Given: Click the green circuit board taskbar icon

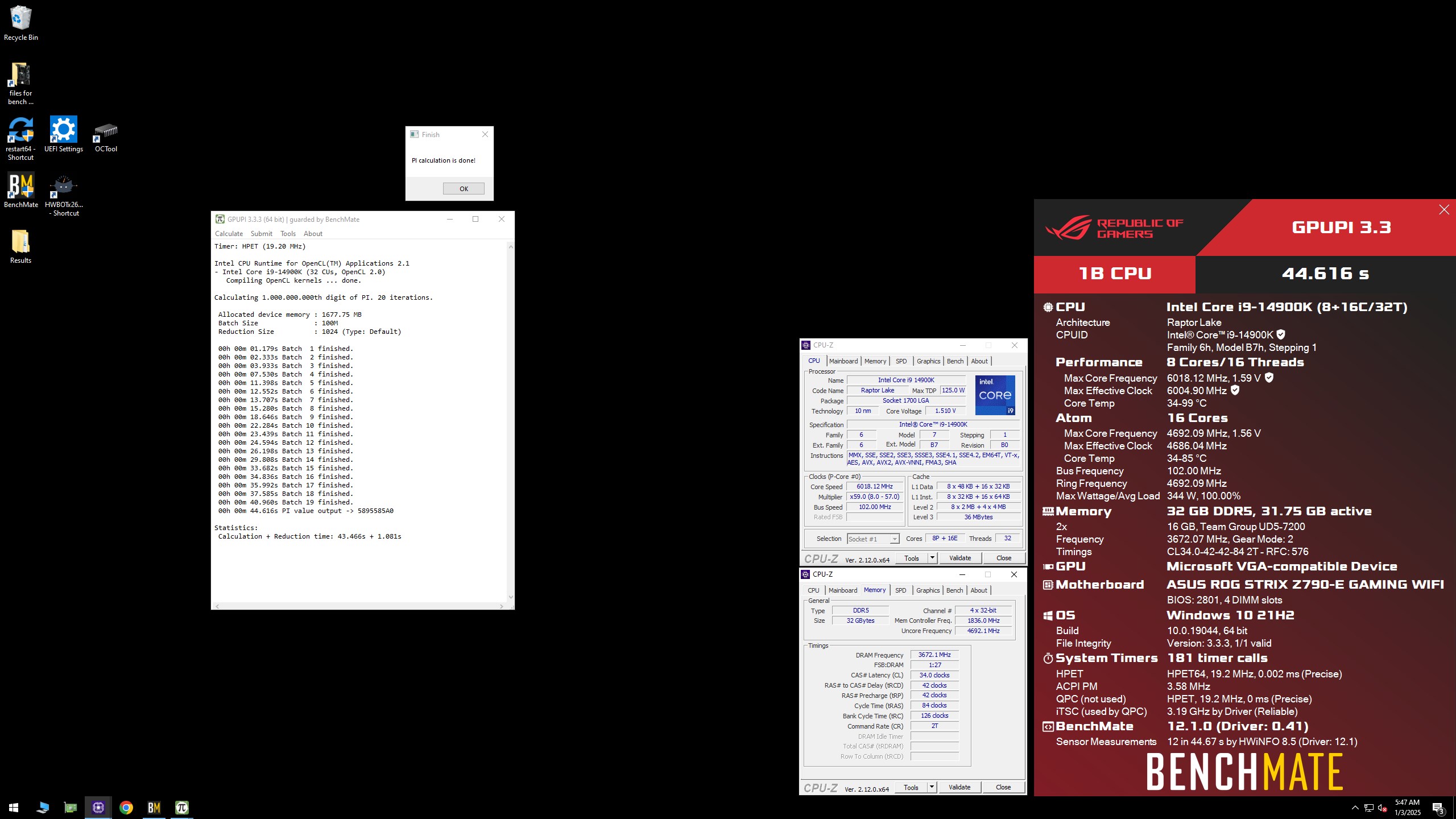Looking at the screenshot, I should (x=70, y=808).
